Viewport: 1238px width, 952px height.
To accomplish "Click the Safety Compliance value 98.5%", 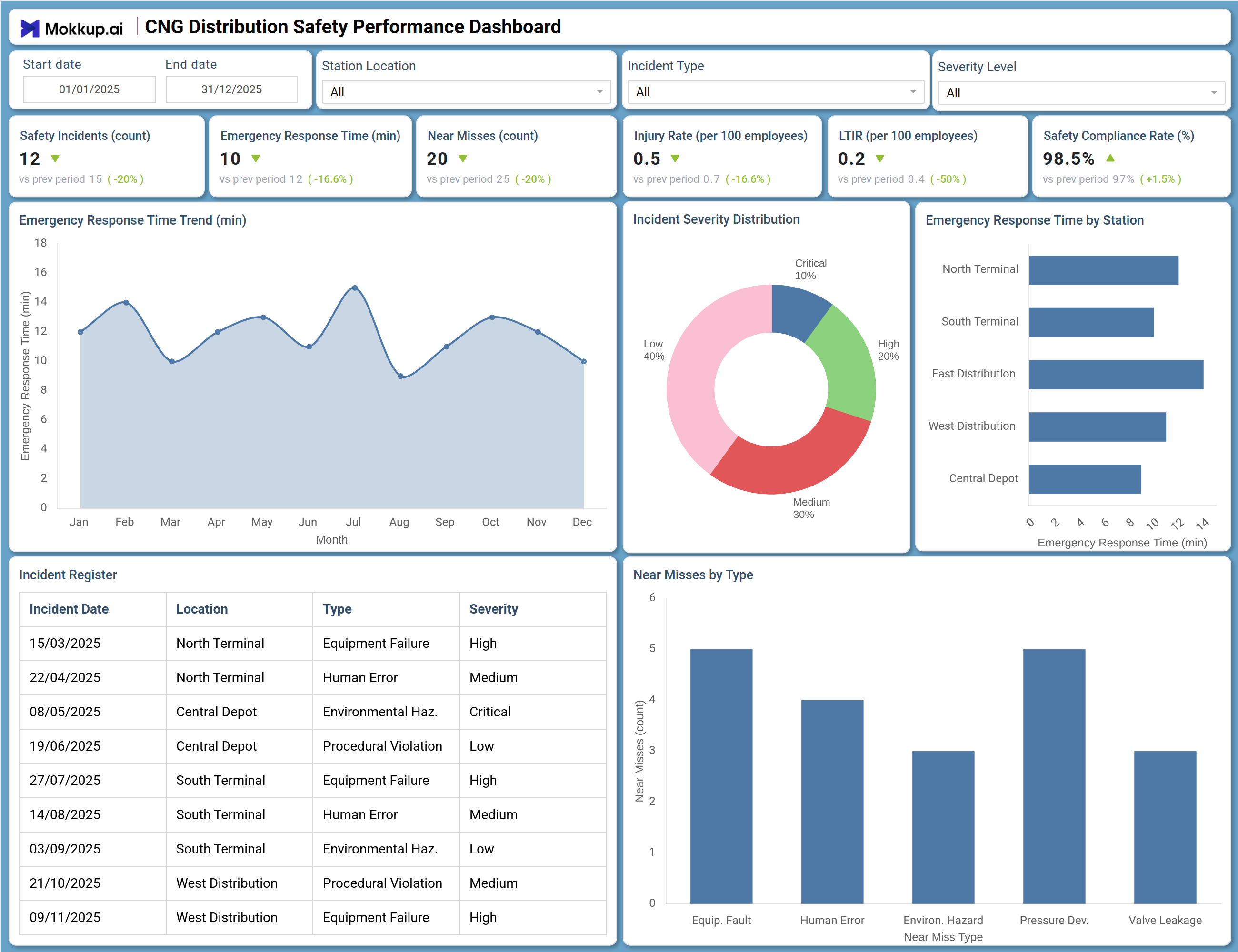I will [x=1068, y=159].
